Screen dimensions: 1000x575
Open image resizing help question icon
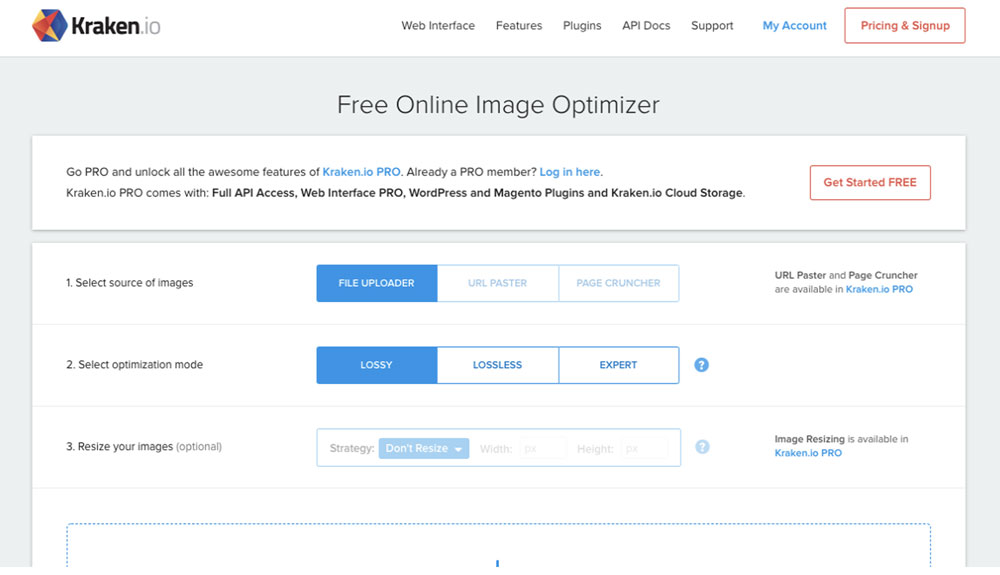point(702,447)
